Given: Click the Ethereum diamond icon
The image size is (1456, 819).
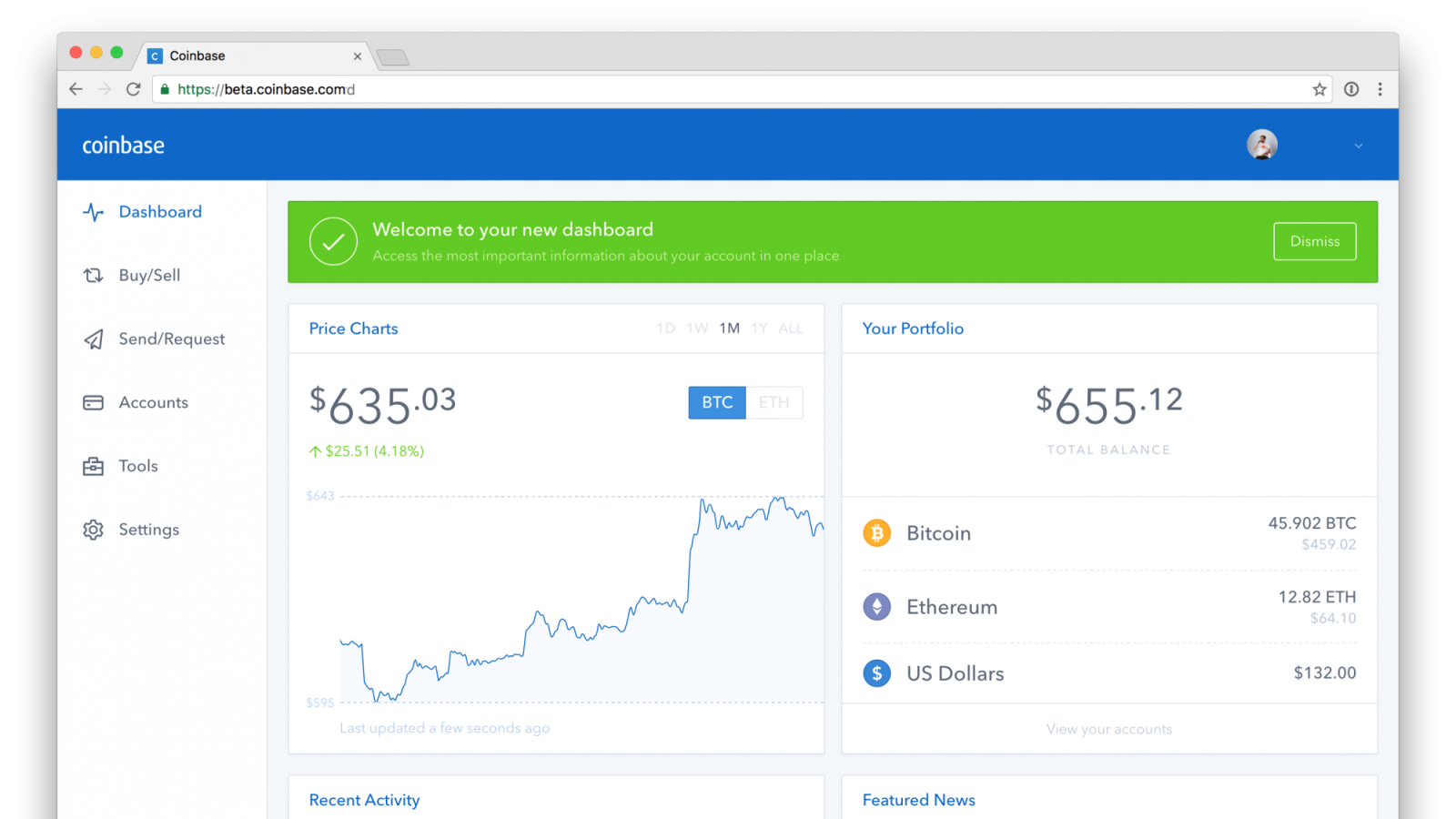Looking at the screenshot, I should (x=877, y=607).
